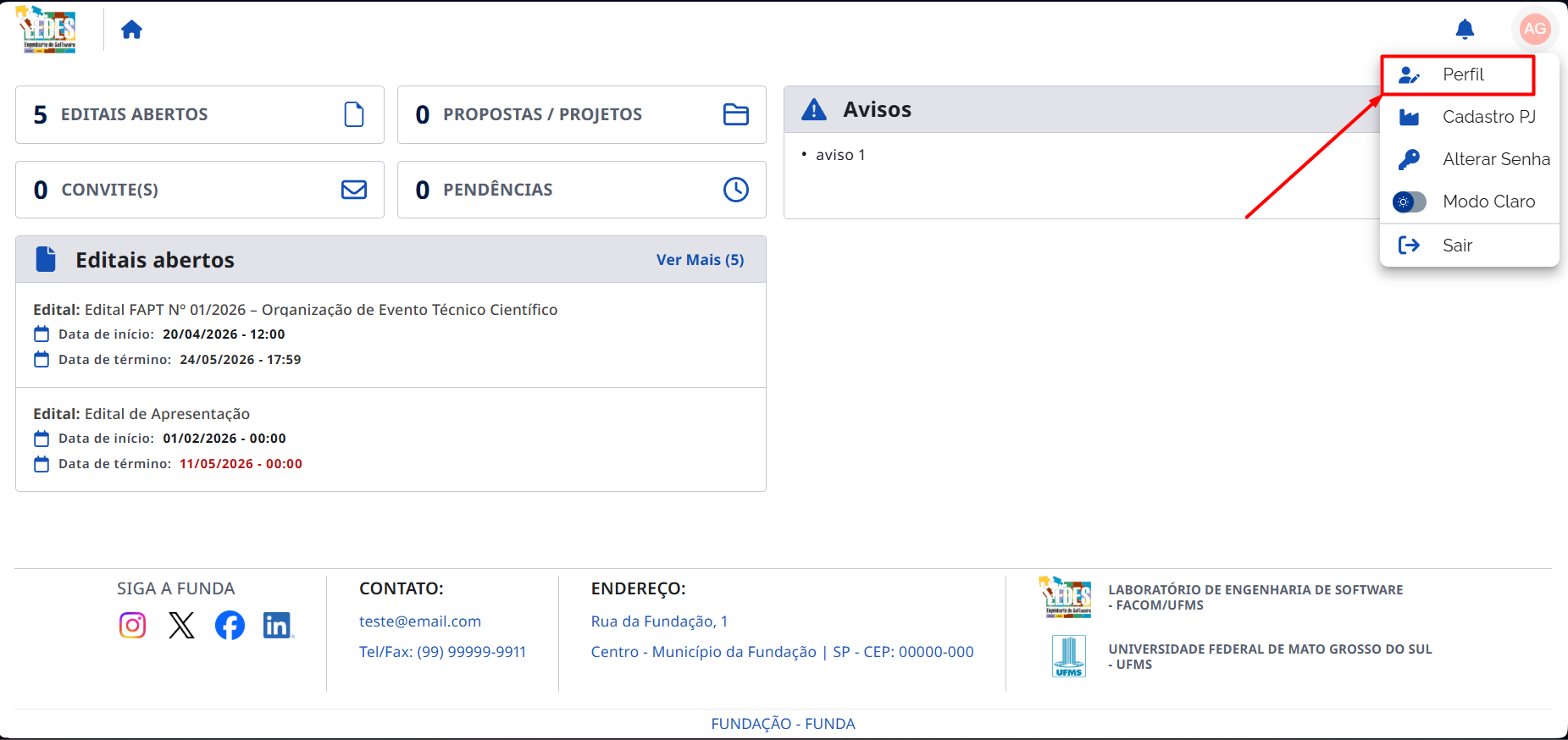
Task: Click the SIGA A FUNDA heading
Action: point(176,588)
